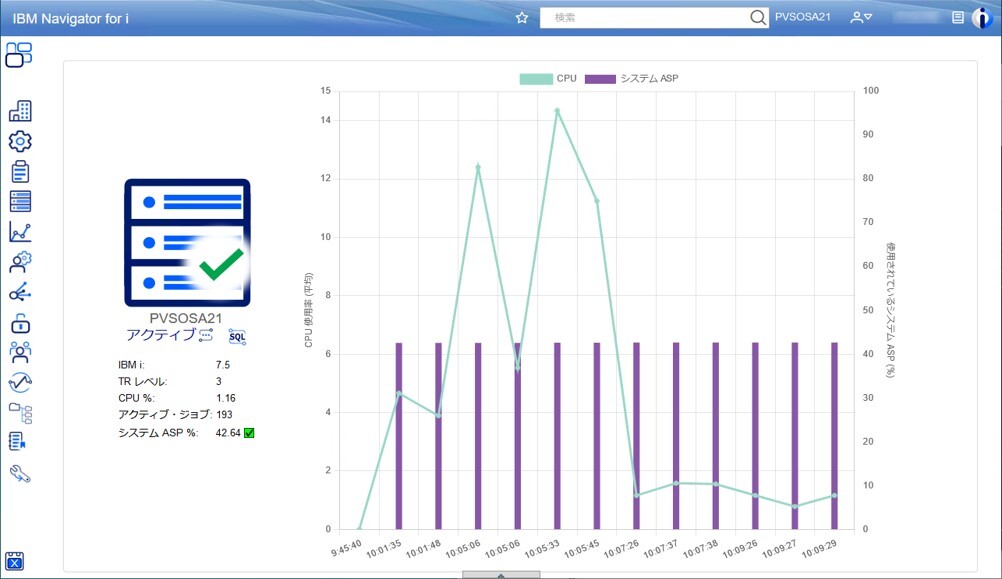1002x579 pixels.
Task: Click the round blue info icon in header
Action: (982, 18)
